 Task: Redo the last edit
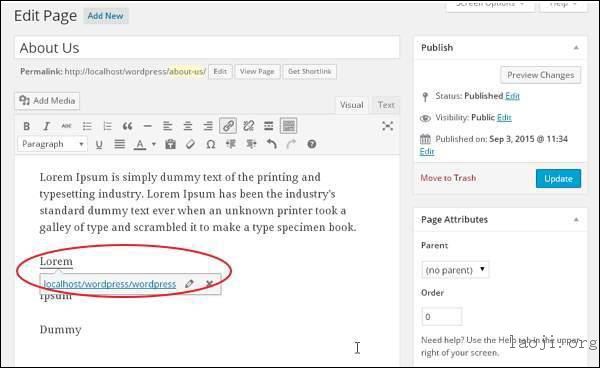[x=291, y=145]
